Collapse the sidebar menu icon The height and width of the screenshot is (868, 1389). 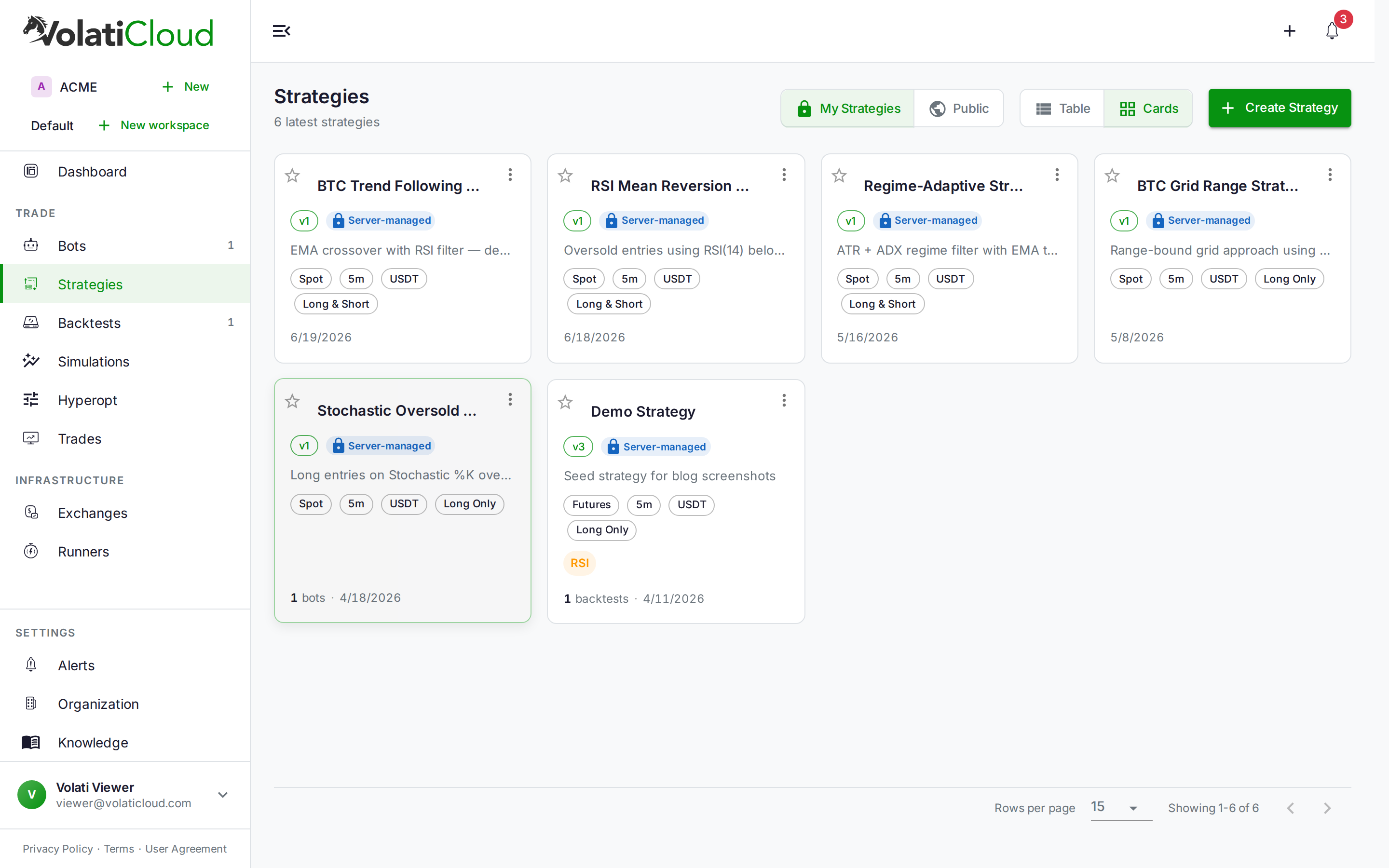coord(281,30)
